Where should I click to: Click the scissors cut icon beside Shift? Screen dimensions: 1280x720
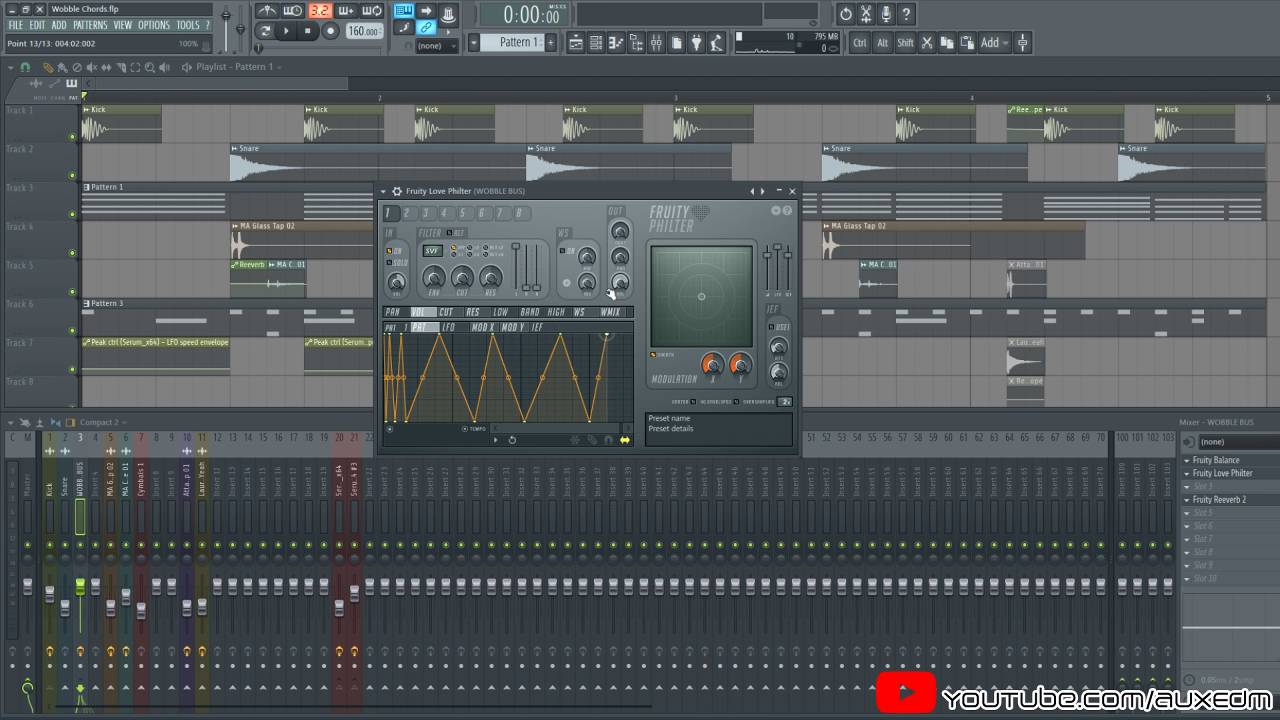click(927, 42)
